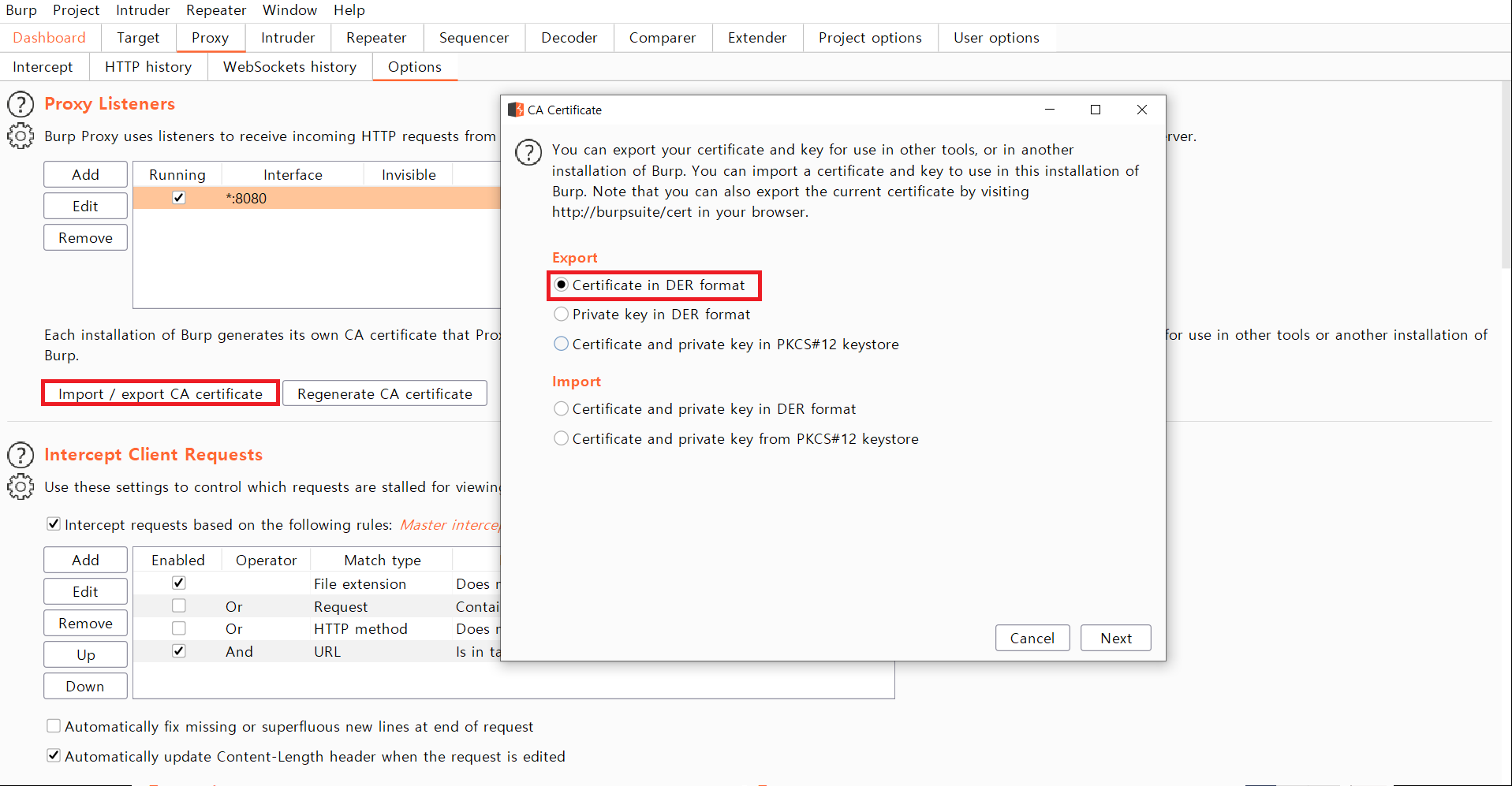Click Add button for proxy listeners
The height and width of the screenshot is (786, 1512).
pyautogui.click(x=85, y=174)
